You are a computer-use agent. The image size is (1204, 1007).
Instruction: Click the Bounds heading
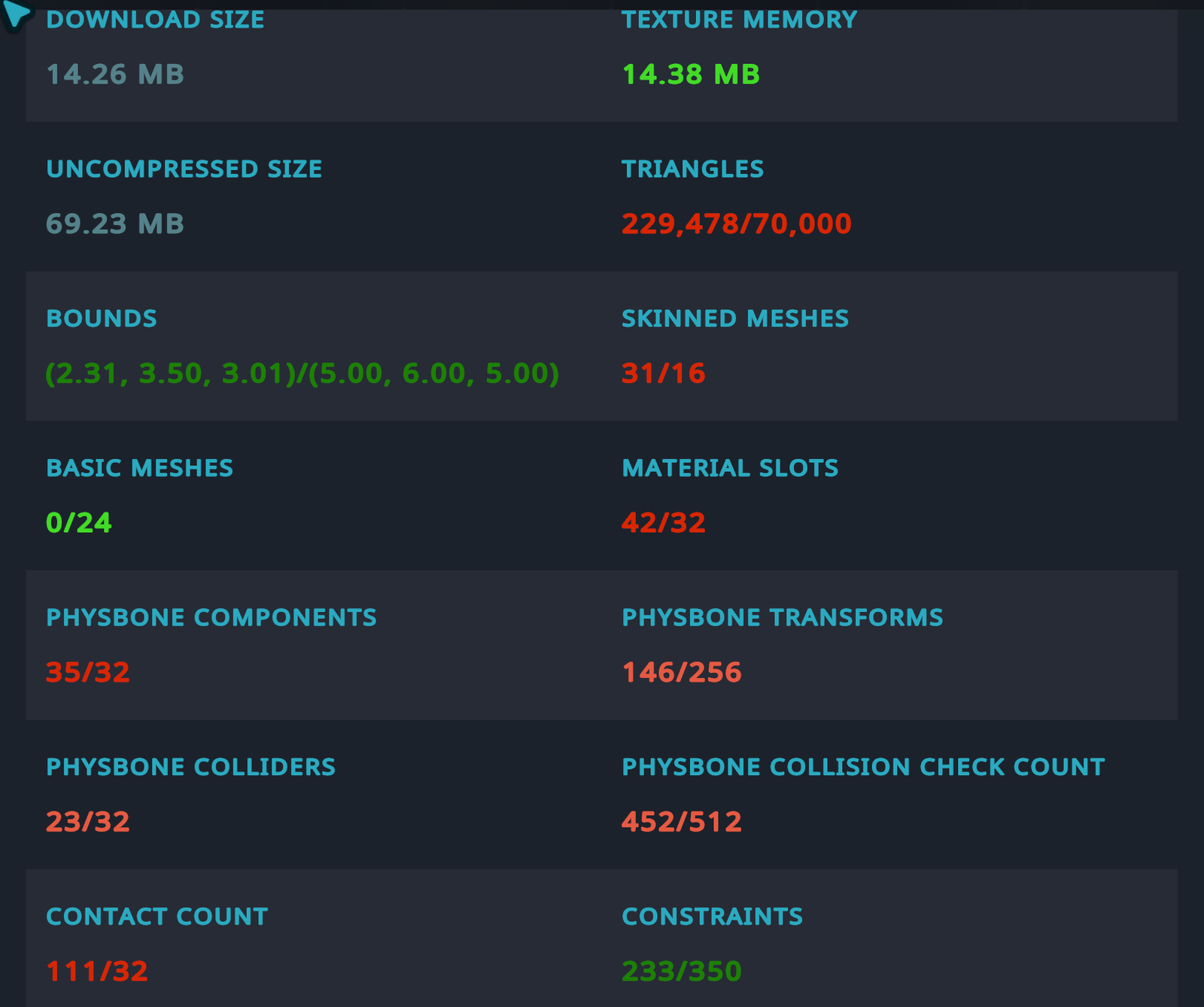pyautogui.click(x=102, y=319)
